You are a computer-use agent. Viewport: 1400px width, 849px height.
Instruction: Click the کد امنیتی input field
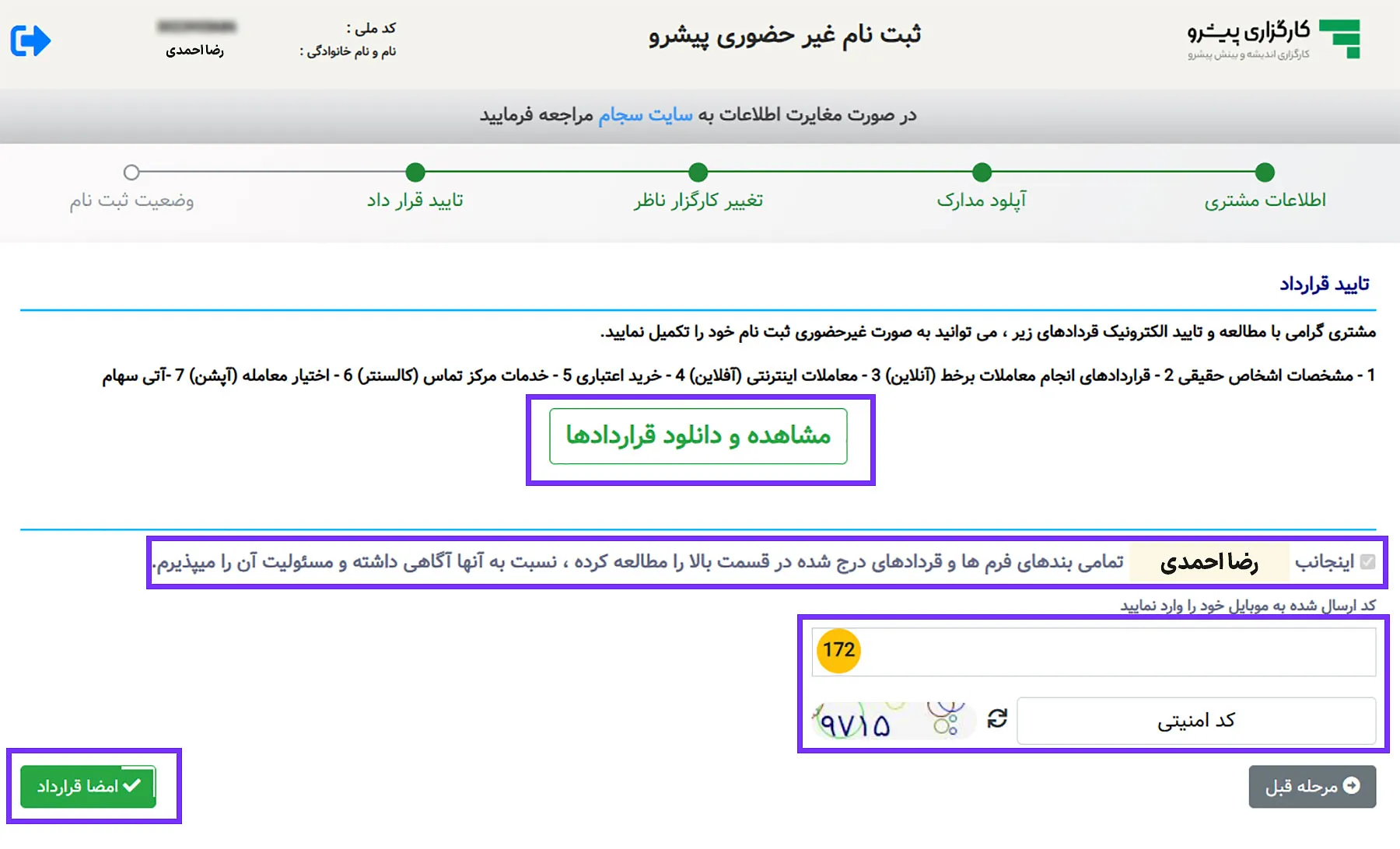pyautogui.click(x=1196, y=720)
